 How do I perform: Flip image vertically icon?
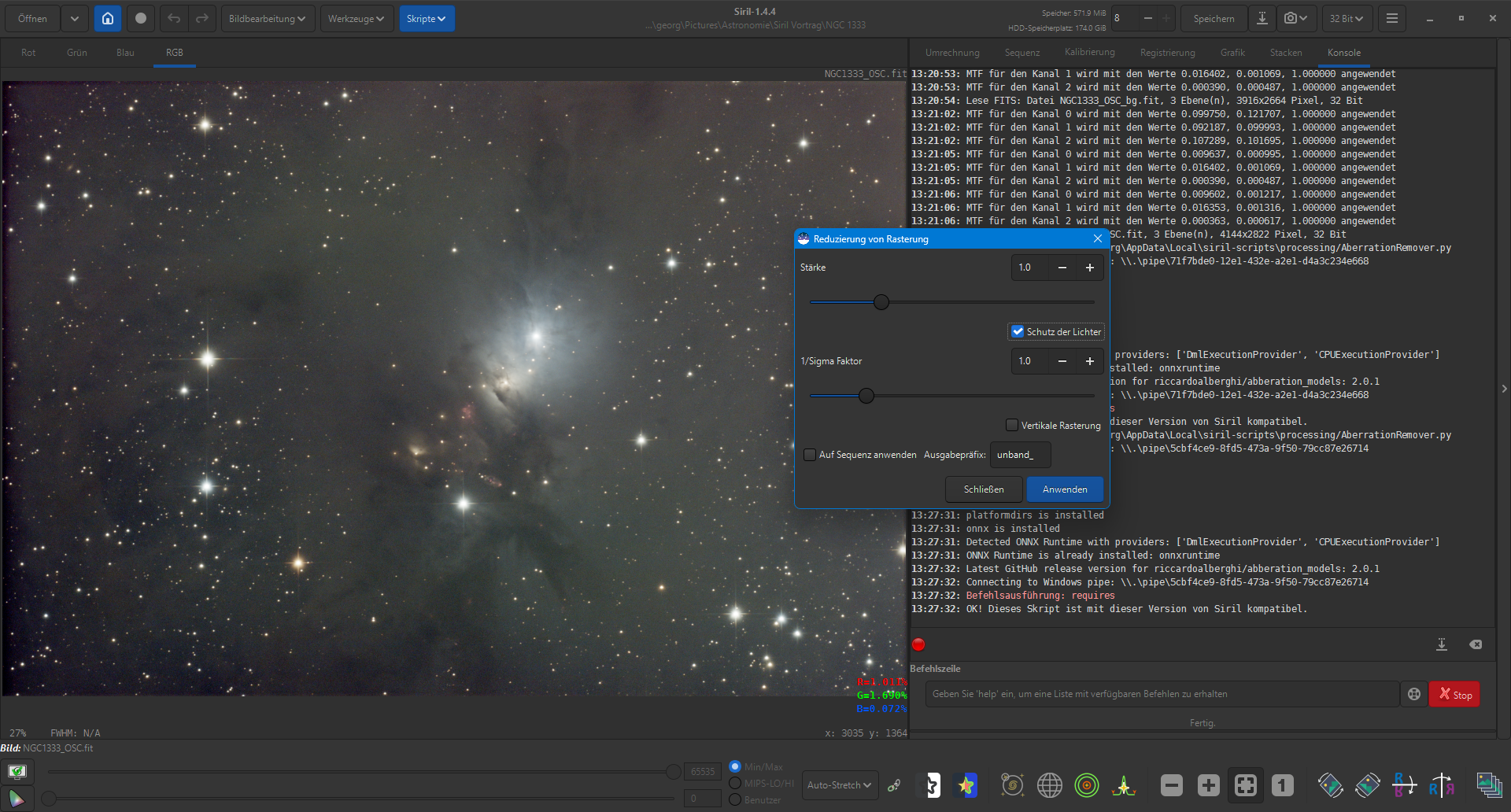click(1405, 785)
